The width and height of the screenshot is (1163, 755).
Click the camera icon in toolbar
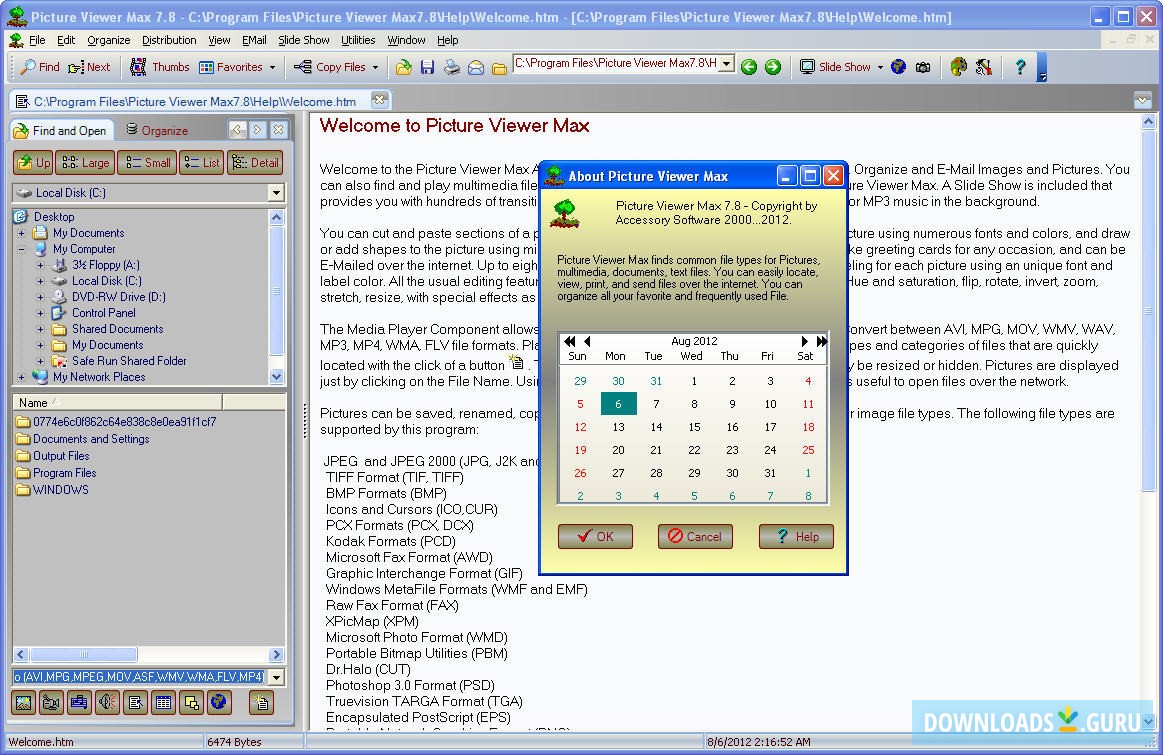pos(923,67)
